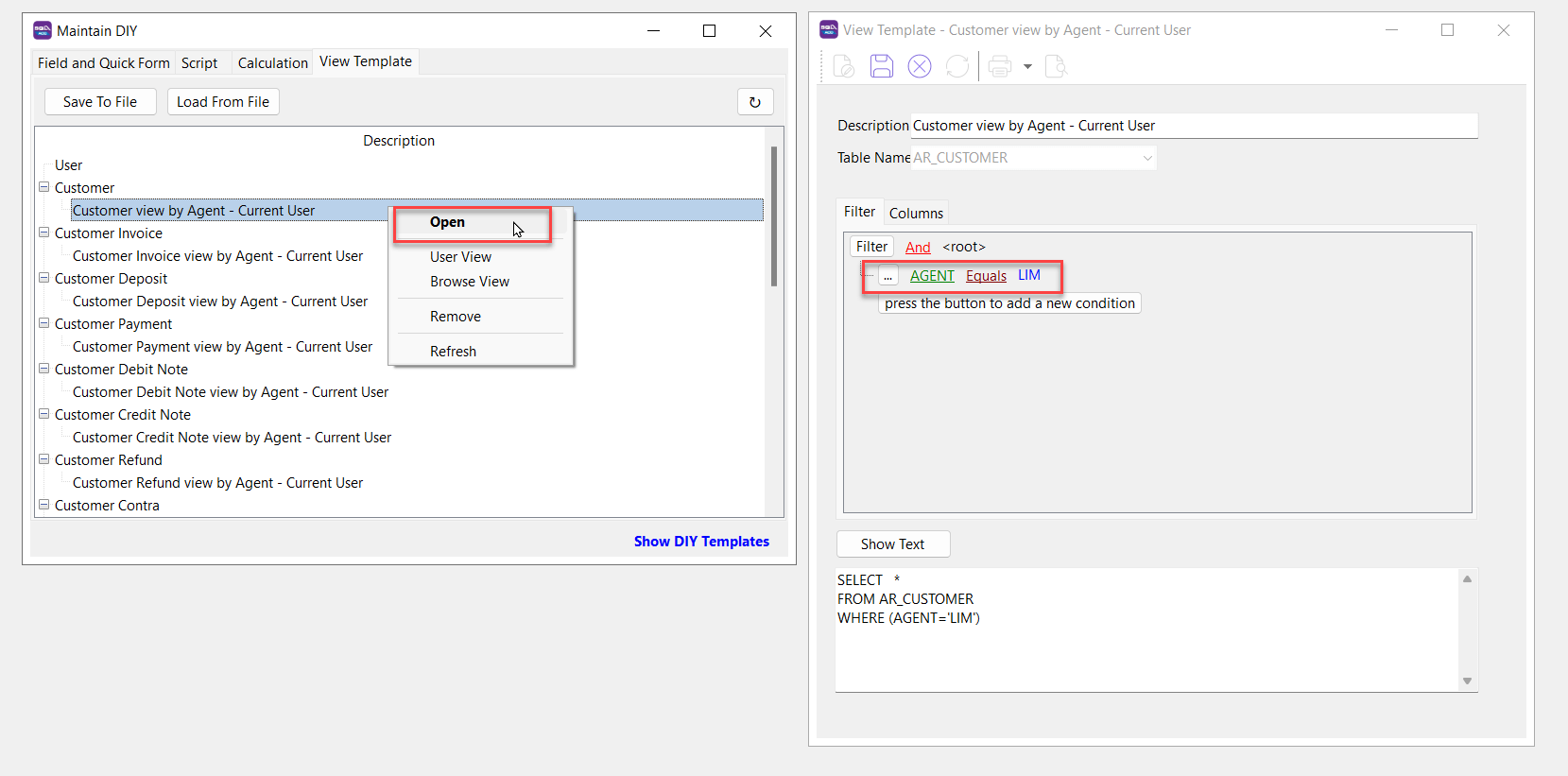Open the print dropdown arrow
Screen dimensions: 1568x776
point(1027,66)
